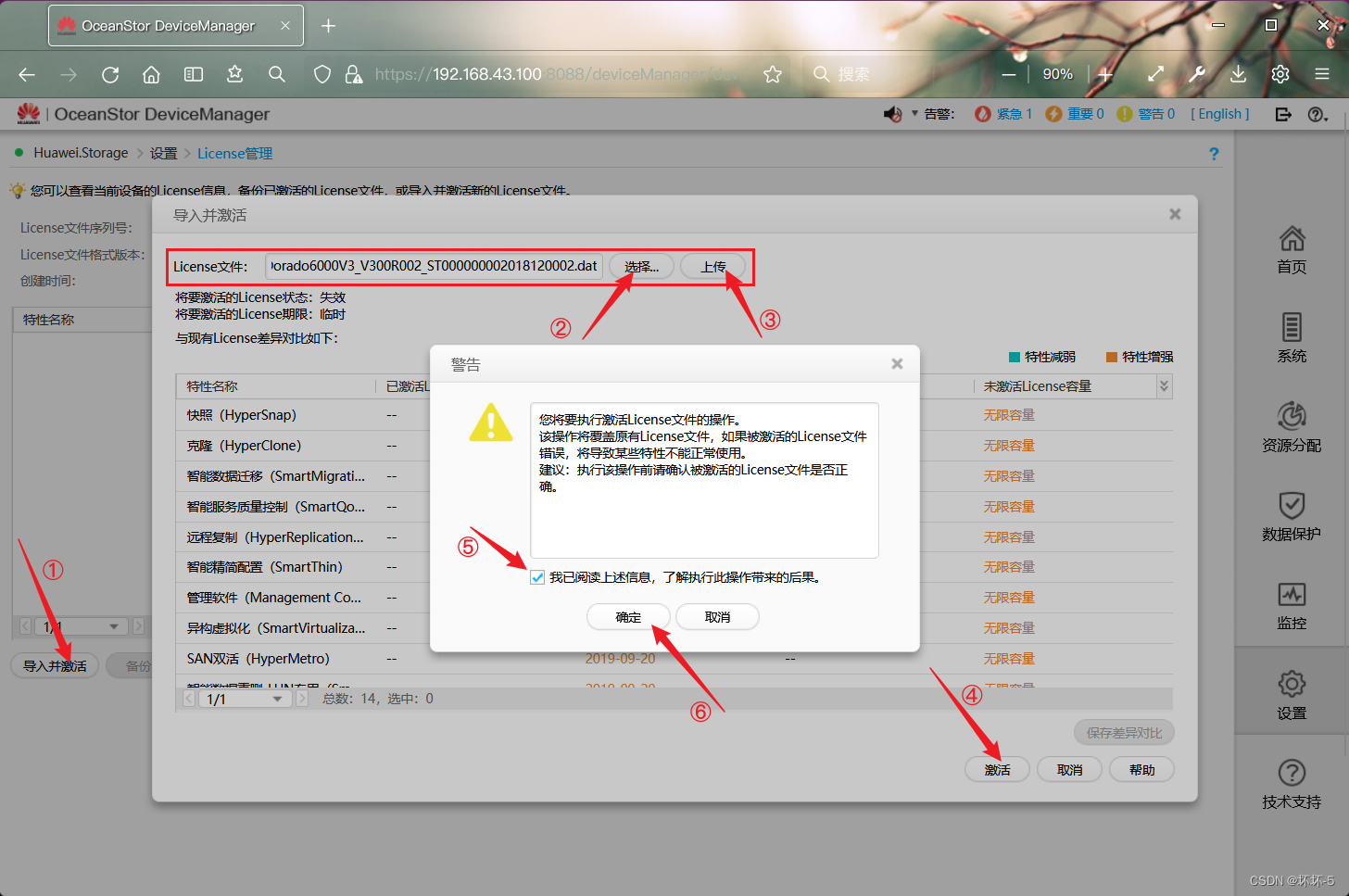Screen dimensions: 1349x896
Task: Click the License文件 path input field
Action: tap(434, 267)
